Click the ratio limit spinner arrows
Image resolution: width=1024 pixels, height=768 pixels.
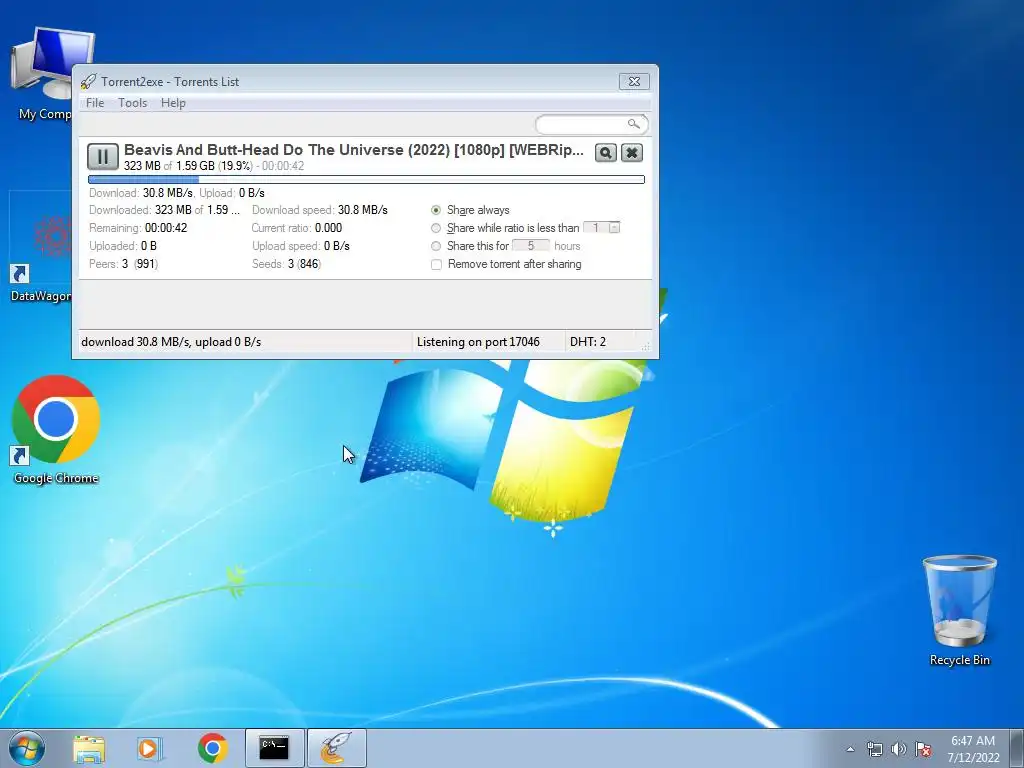(615, 228)
